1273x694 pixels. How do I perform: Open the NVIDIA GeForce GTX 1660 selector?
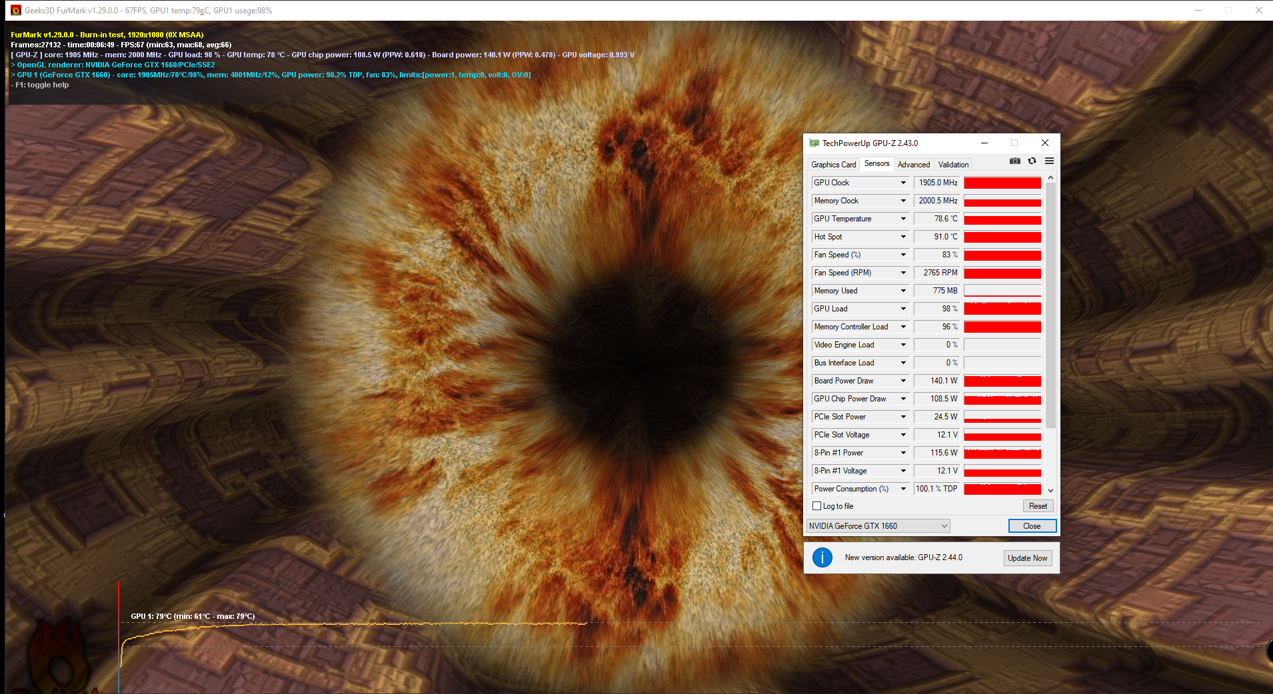(878, 526)
